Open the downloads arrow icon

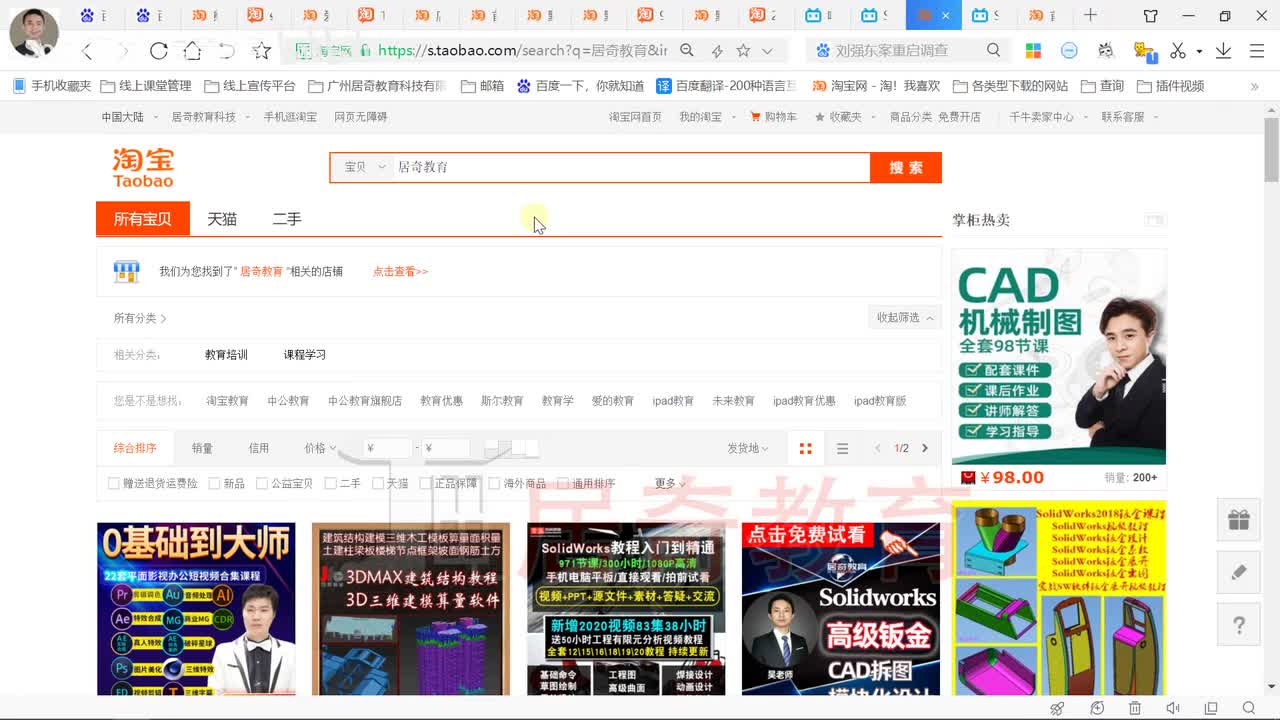point(1223,51)
